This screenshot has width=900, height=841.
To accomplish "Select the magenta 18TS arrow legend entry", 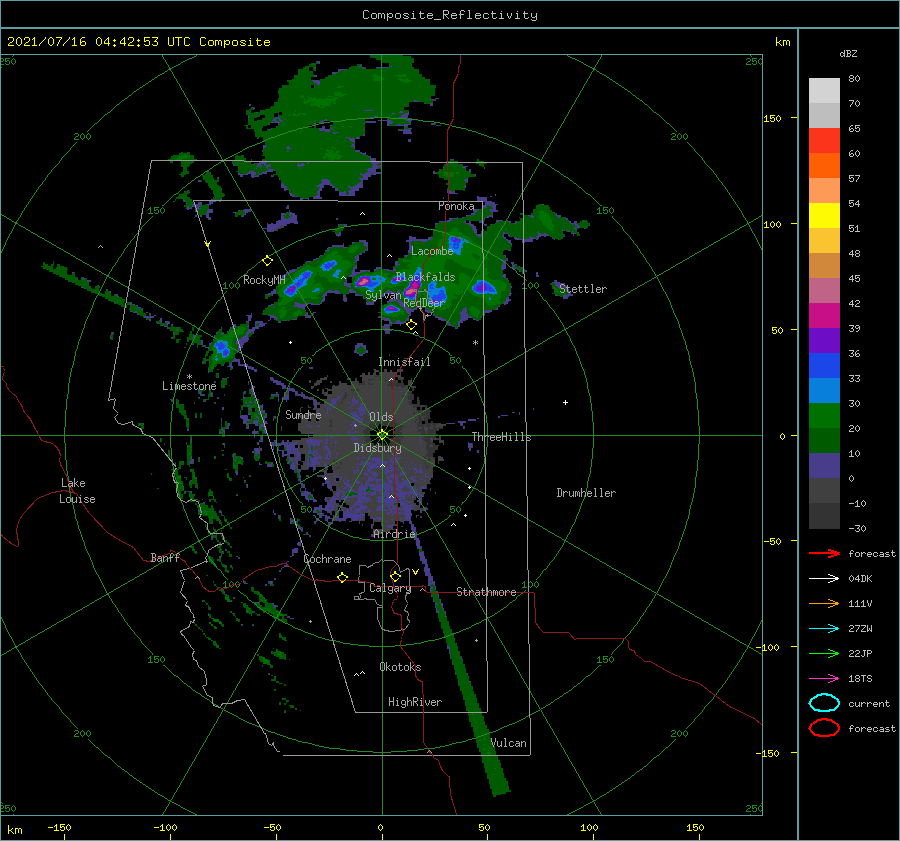I will point(824,679).
